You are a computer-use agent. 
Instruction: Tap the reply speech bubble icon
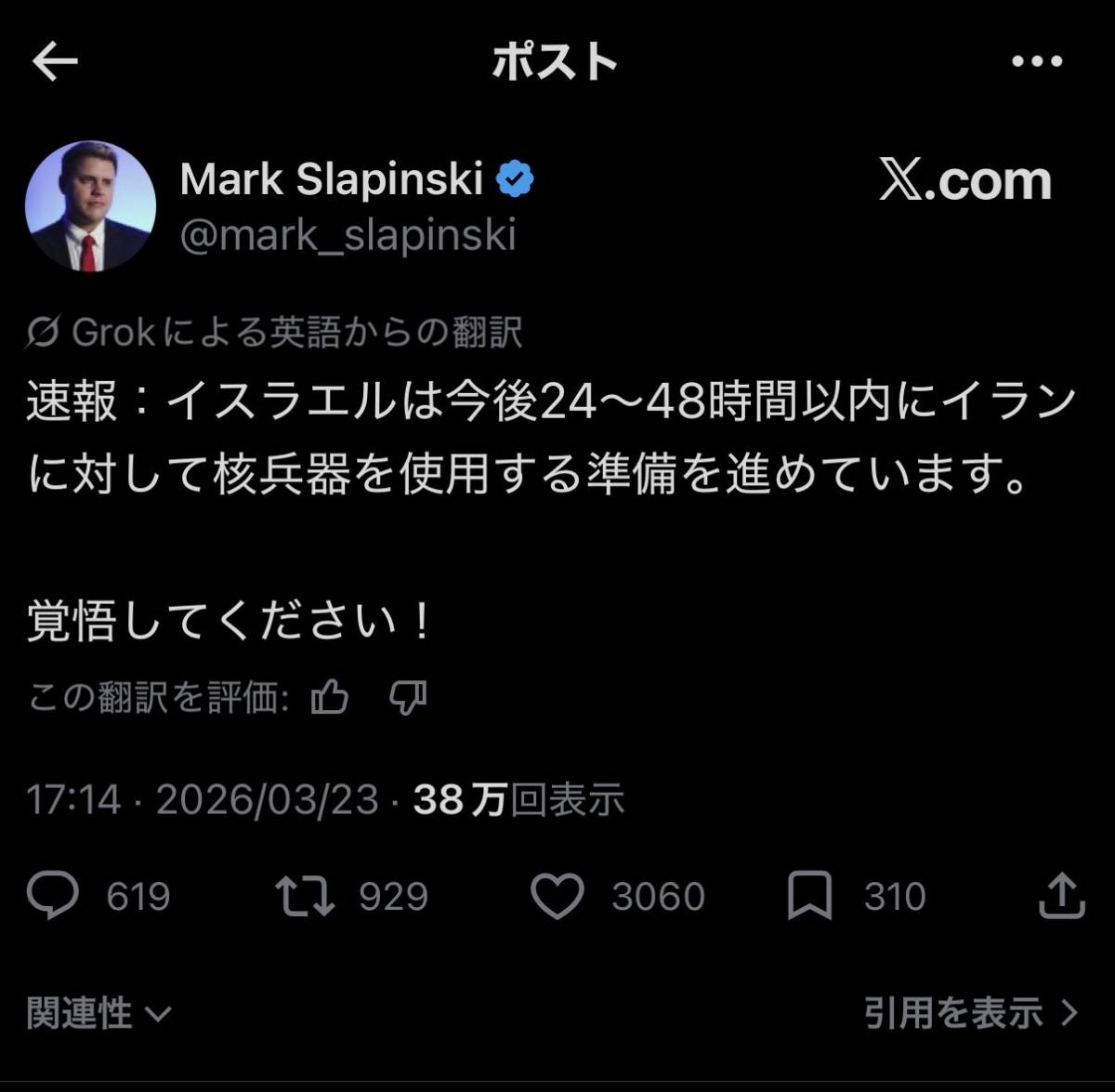tap(53, 896)
